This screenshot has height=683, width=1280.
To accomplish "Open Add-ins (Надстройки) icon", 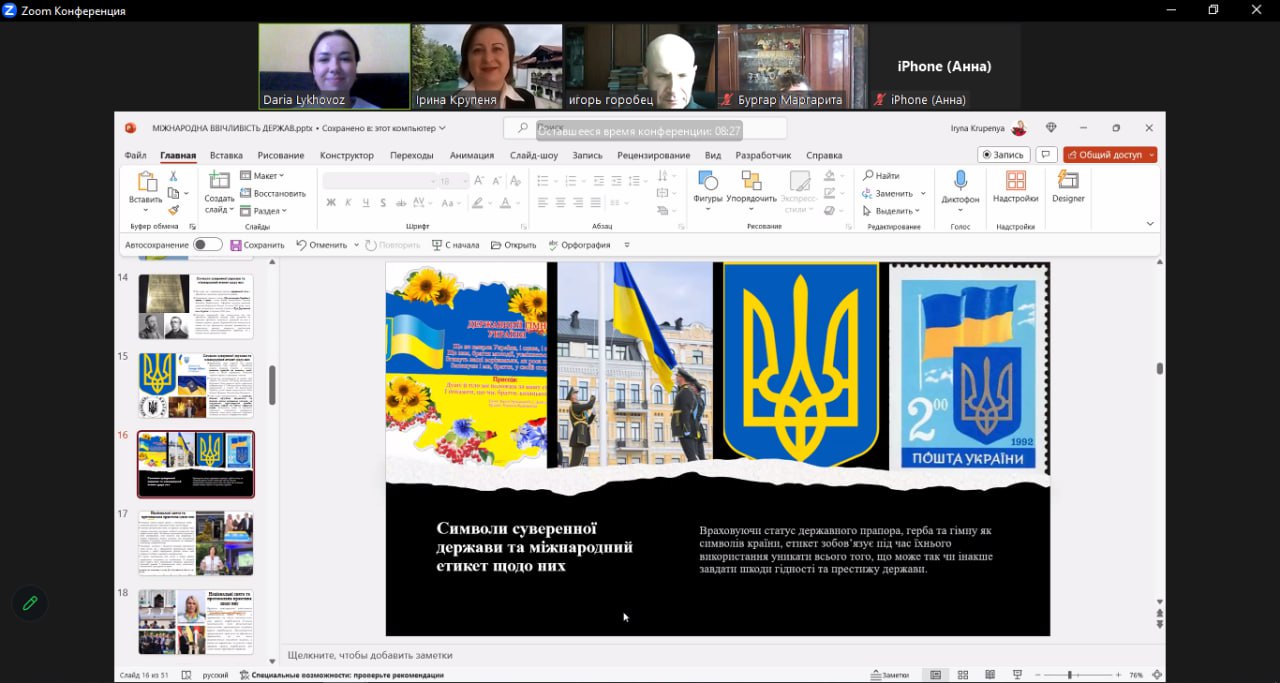I will [x=1016, y=180].
